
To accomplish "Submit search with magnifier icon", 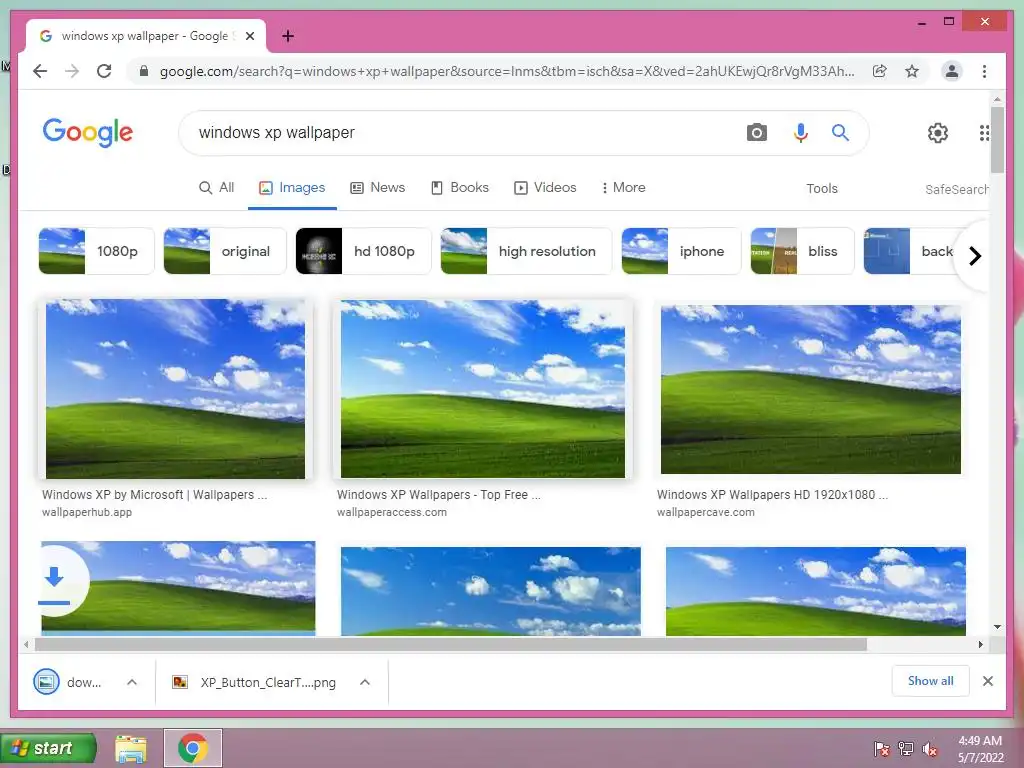I will (840, 133).
